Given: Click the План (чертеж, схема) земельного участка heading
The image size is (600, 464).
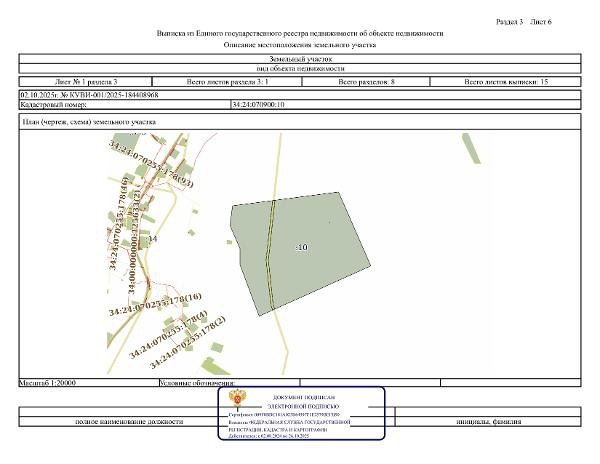Looking at the screenshot, I should pyautogui.click(x=89, y=122).
